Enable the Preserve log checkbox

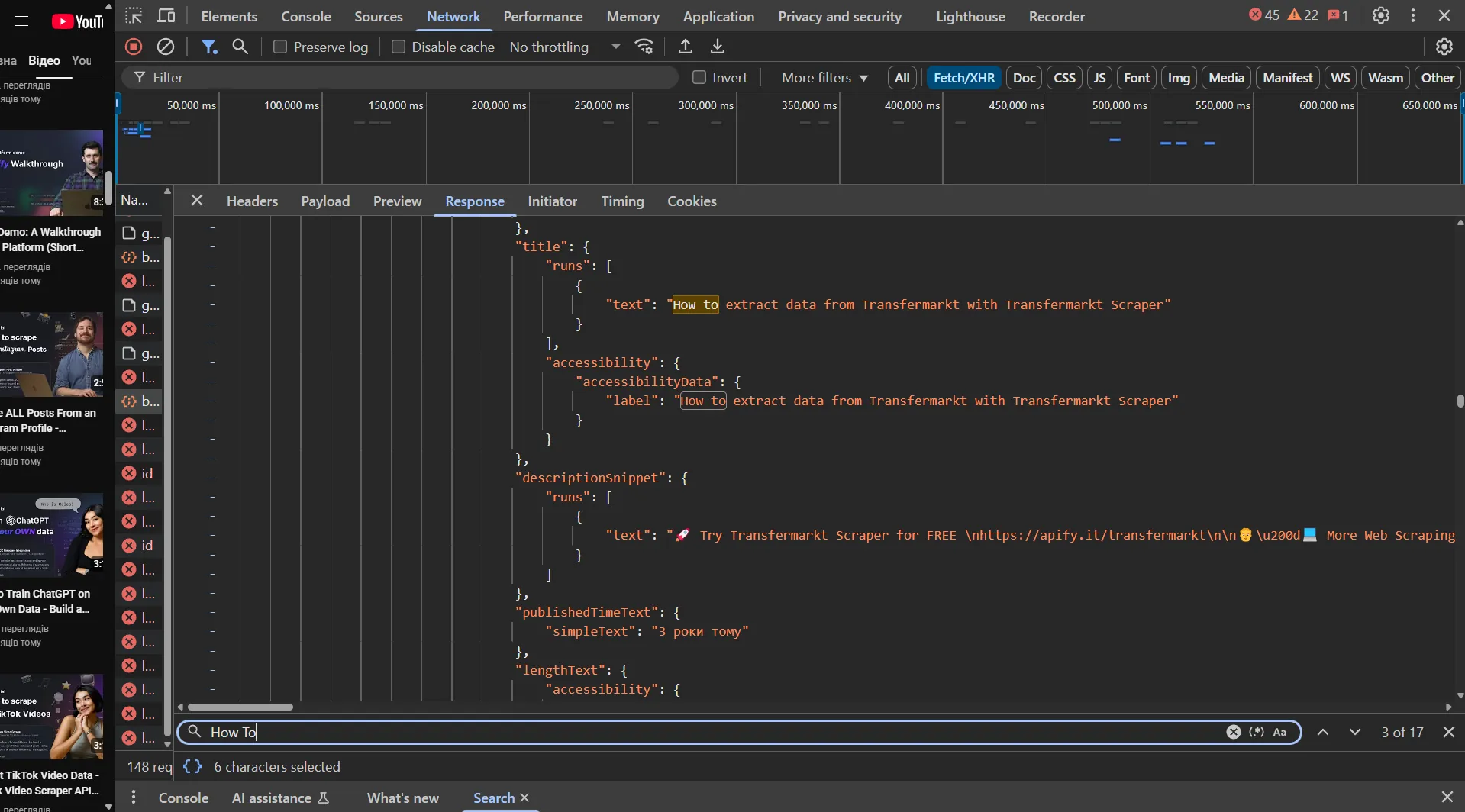[x=280, y=47]
